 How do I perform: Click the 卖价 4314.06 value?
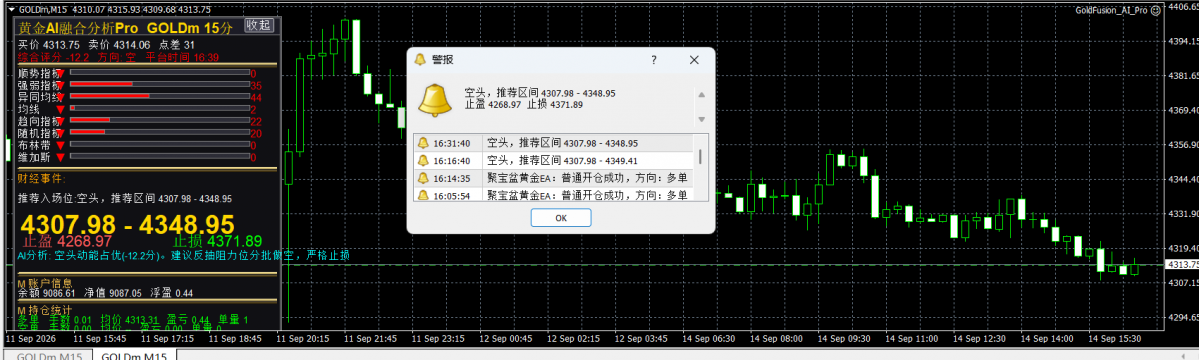click(x=119, y=45)
